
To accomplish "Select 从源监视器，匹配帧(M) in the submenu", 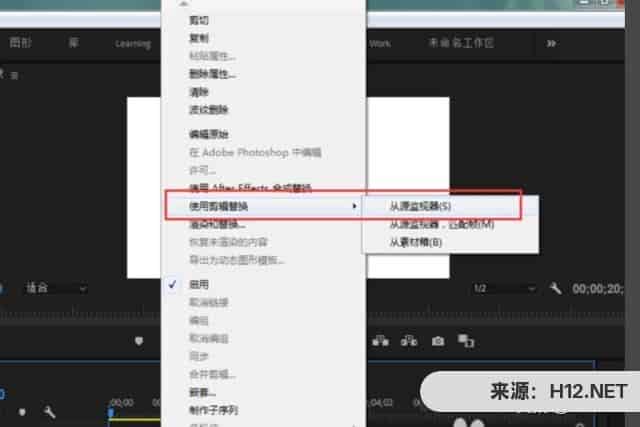I will click(442, 224).
